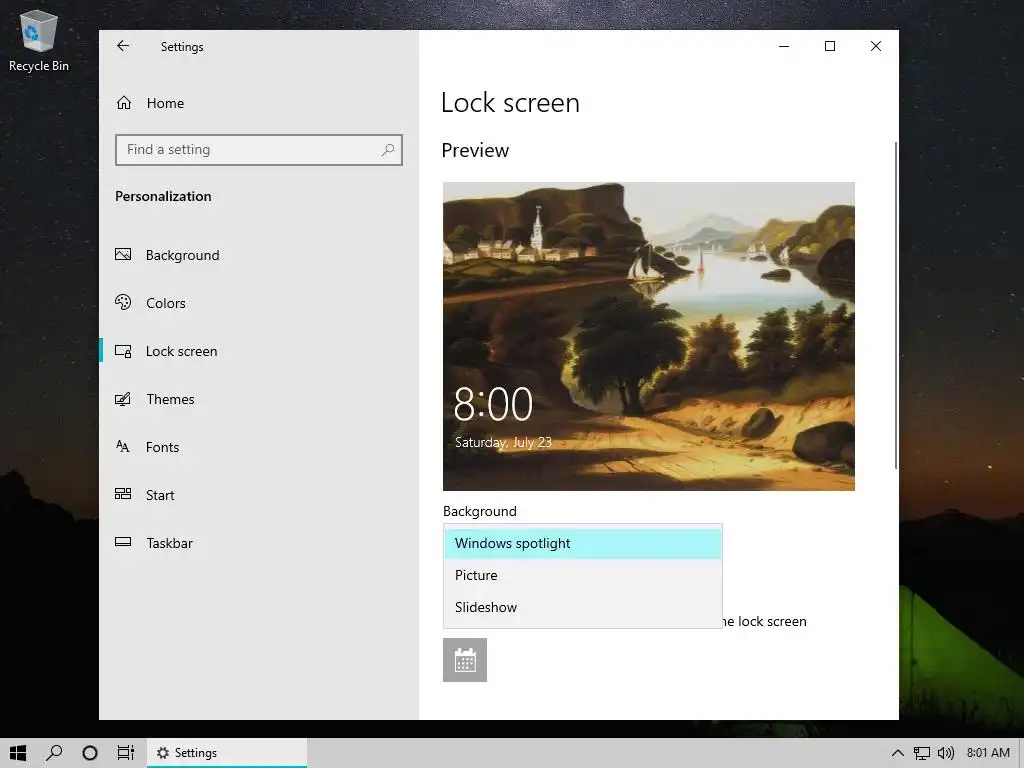The height and width of the screenshot is (768, 1024).
Task: Focus the Find a setting search box
Action: 259,150
